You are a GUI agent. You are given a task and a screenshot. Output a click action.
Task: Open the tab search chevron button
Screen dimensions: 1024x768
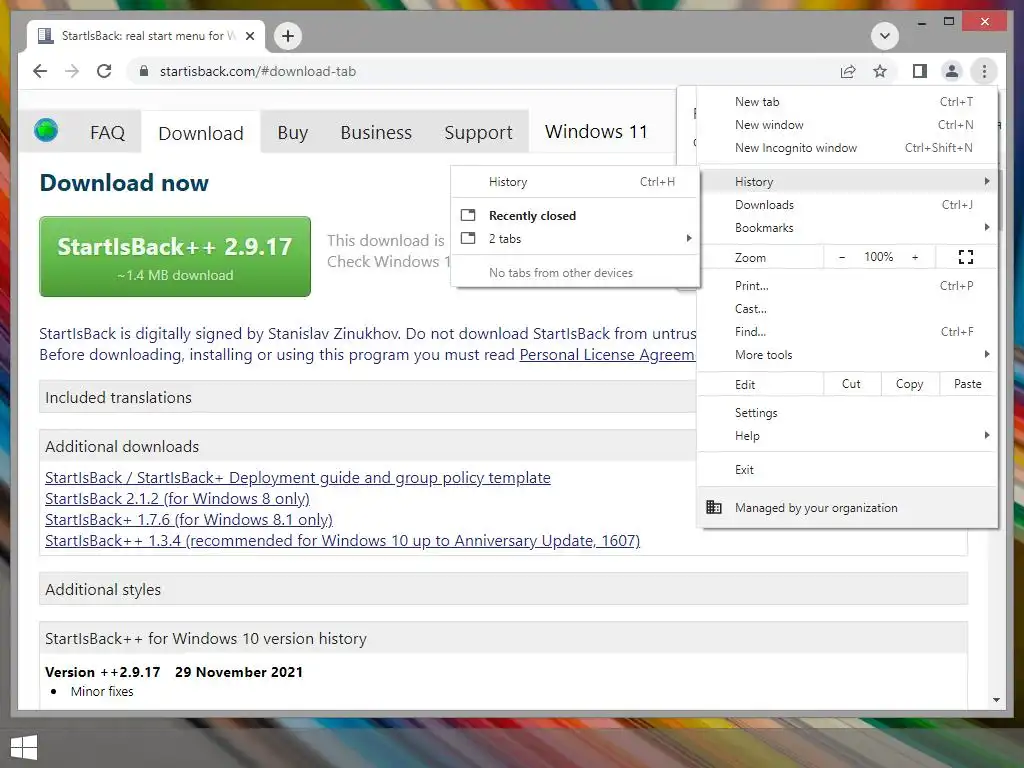(x=885, y=35)
